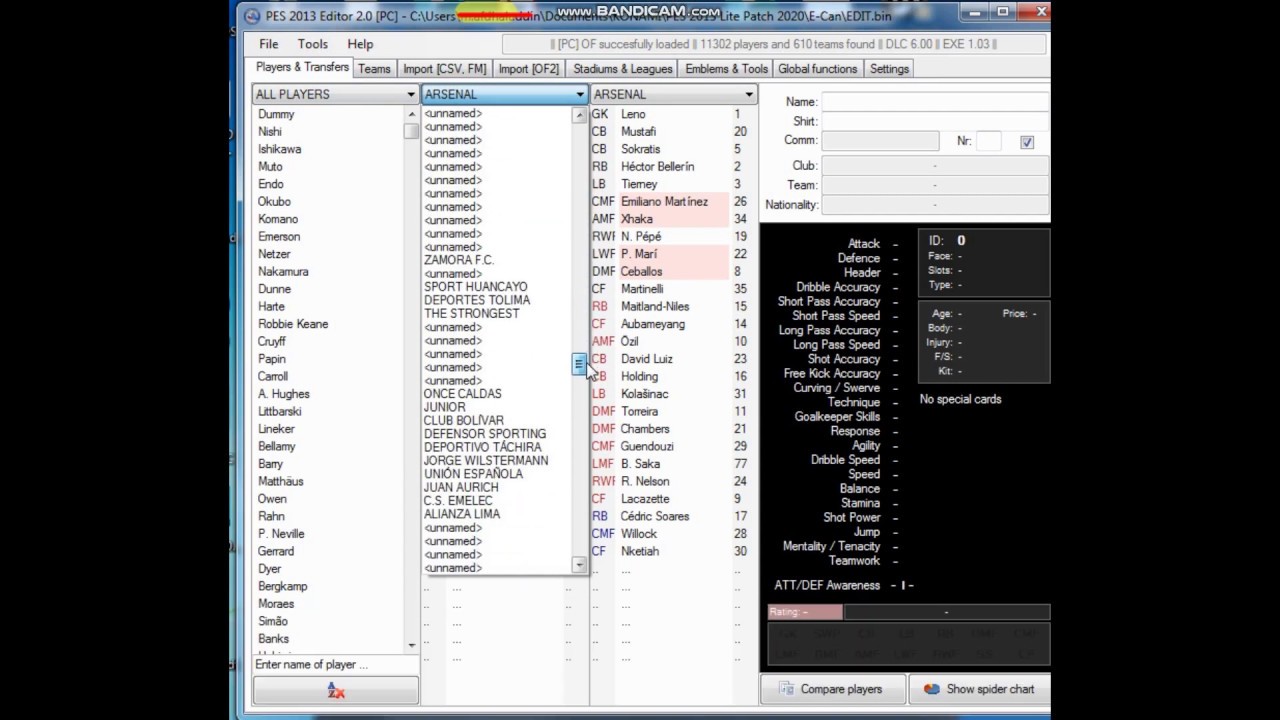The image size is (1280, 720).
Task: Click the PES Editor app icon in title bar
Action: pyautogui.click(x=252, y=16)
